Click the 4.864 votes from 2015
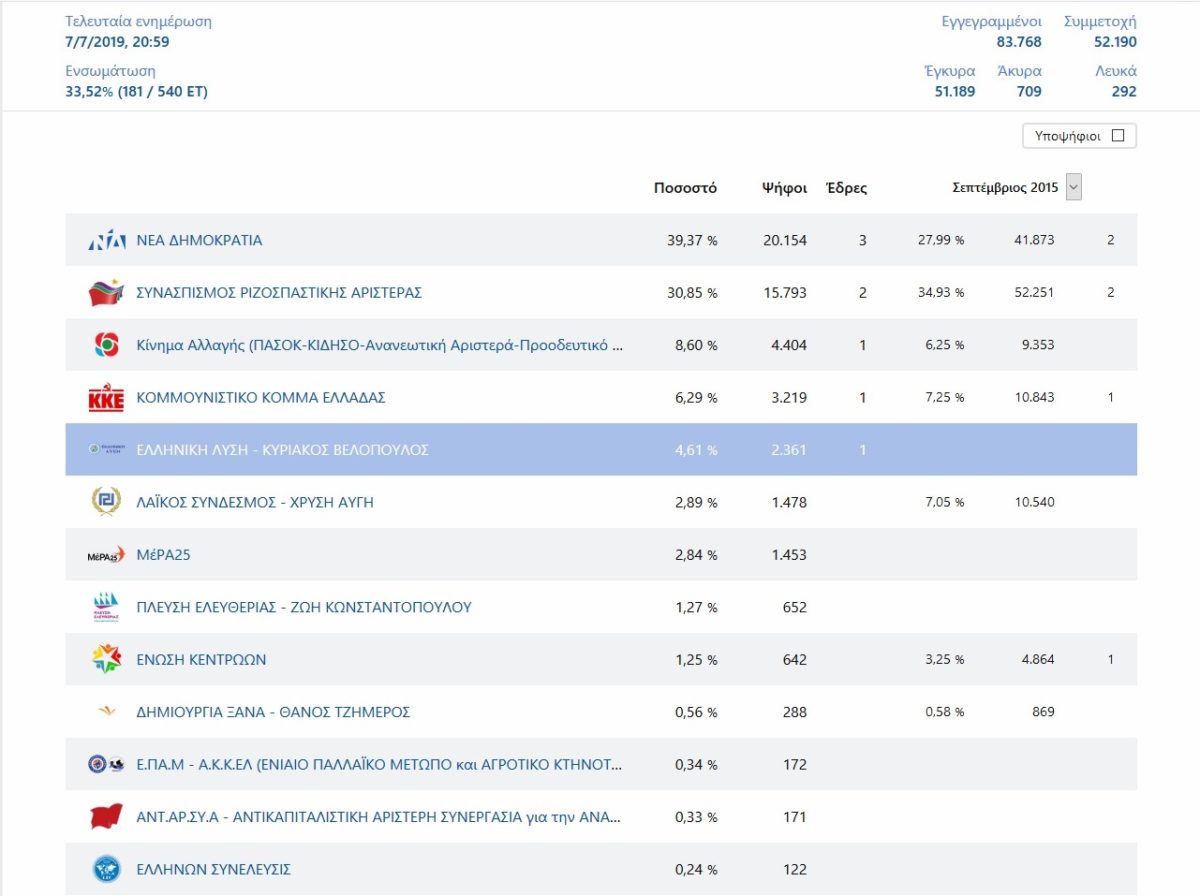The height and width of the screenshot is (896, 1200). [x=1037, y=660]
